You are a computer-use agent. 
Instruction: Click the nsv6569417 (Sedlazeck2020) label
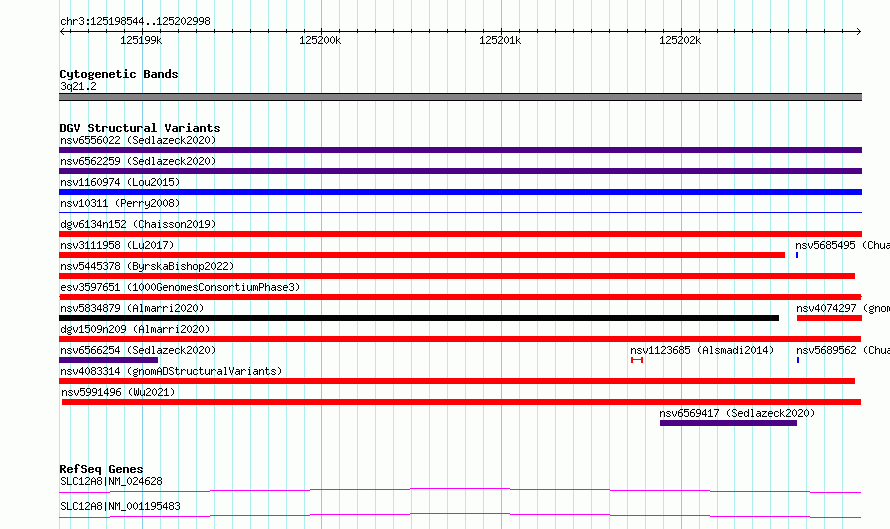pos(737,413)
